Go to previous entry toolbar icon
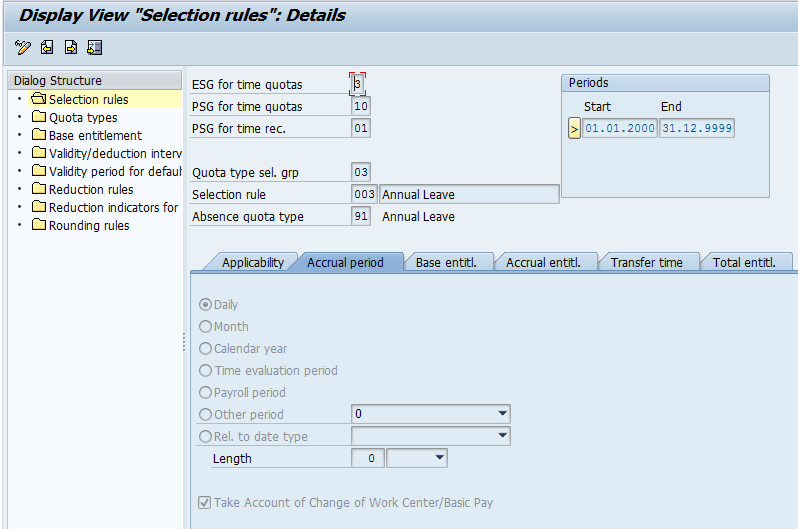The height and width of the screenshot is (529, 798). [47, 47]
